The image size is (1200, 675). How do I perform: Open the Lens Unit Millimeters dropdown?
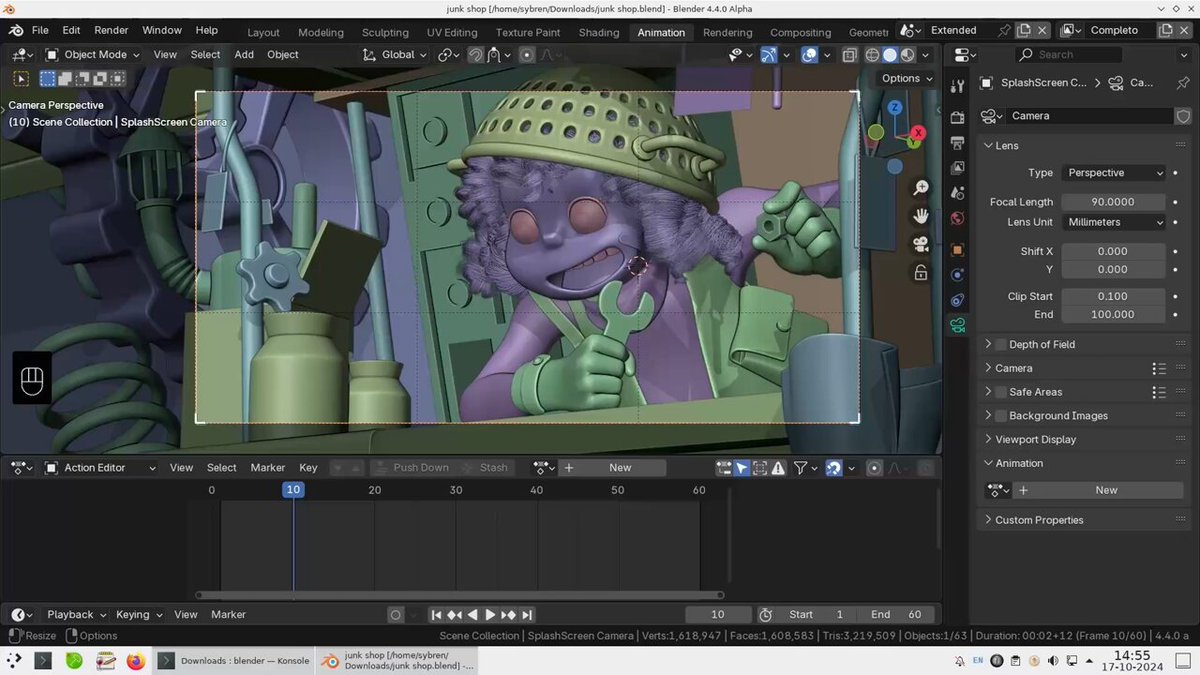(1113, 222)
